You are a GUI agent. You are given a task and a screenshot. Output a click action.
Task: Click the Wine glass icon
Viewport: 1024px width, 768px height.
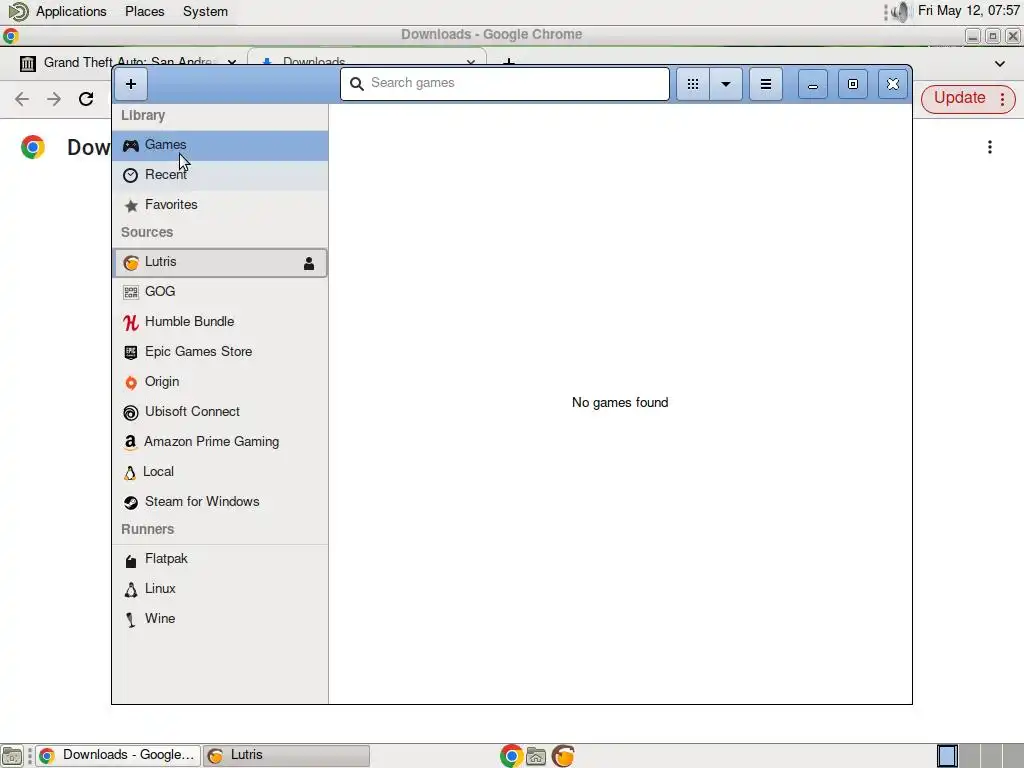pyautogui.click(x=131, y=620)
